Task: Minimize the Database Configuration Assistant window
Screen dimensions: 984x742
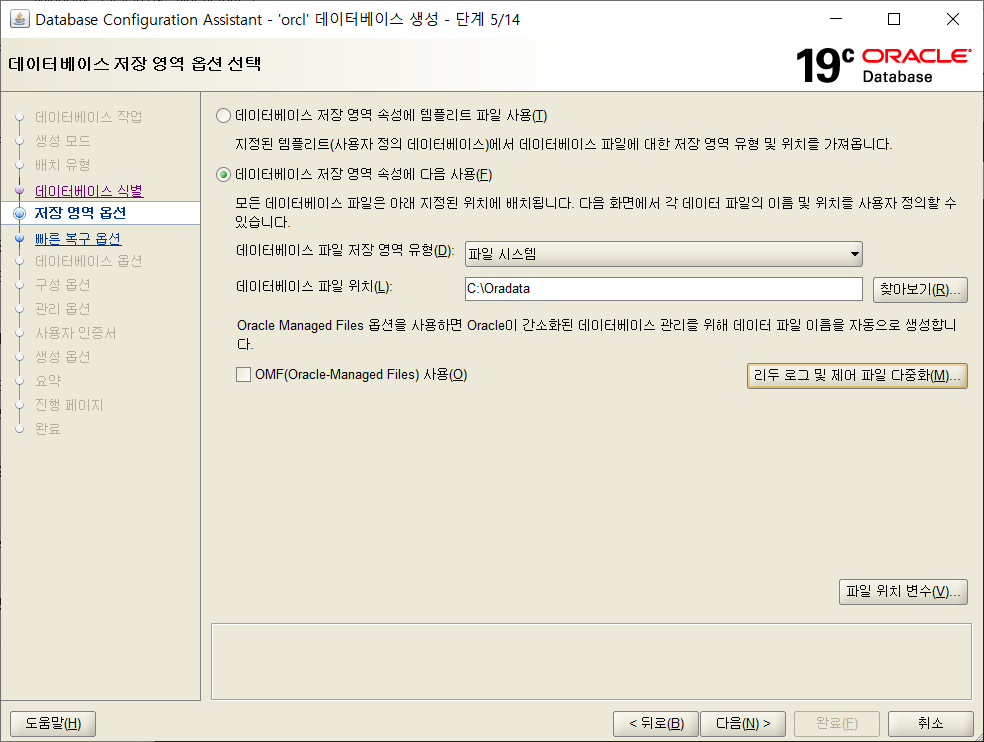Action: (836, 19)
